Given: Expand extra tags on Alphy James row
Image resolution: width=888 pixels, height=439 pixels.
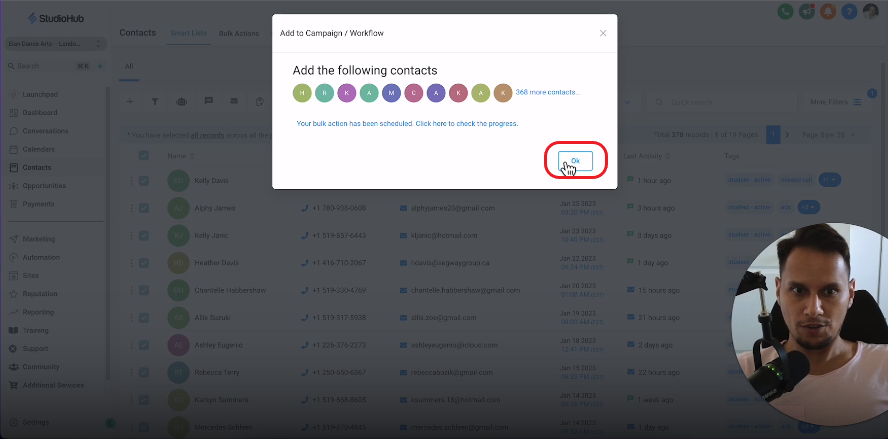Looking at the screenshot, I should (809, 207).
